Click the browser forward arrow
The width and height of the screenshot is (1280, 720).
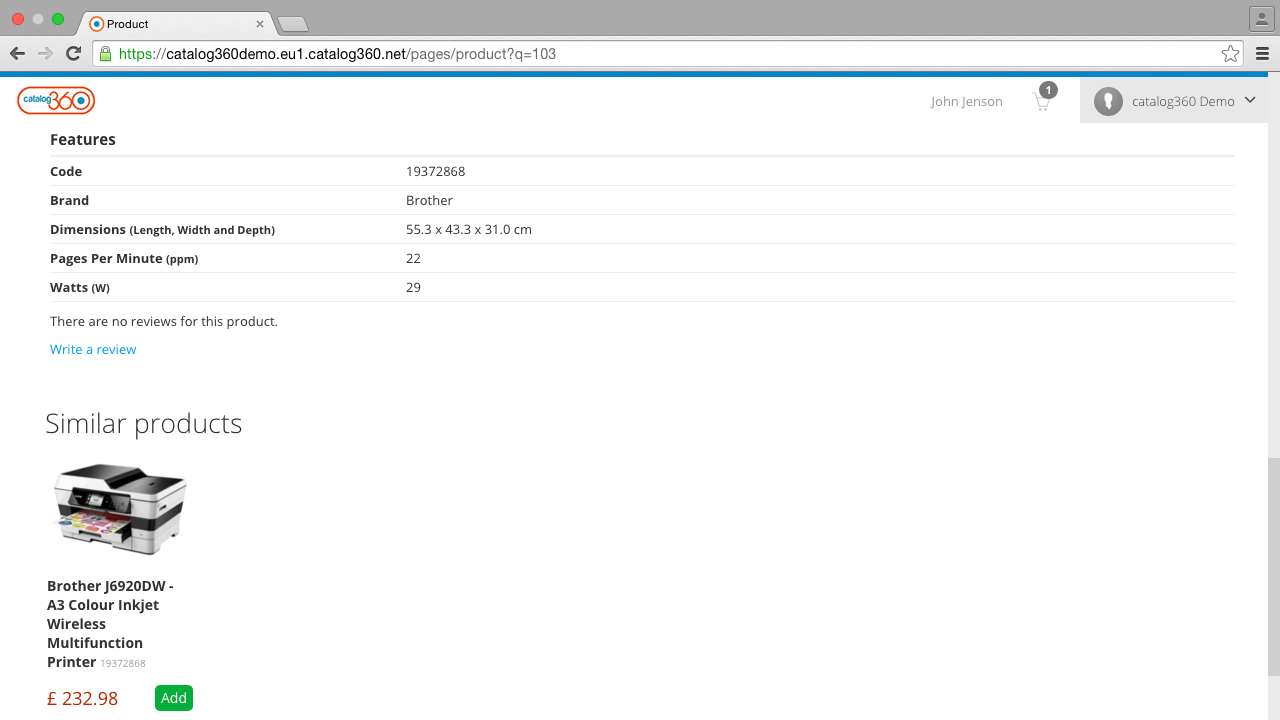point(45,53)
